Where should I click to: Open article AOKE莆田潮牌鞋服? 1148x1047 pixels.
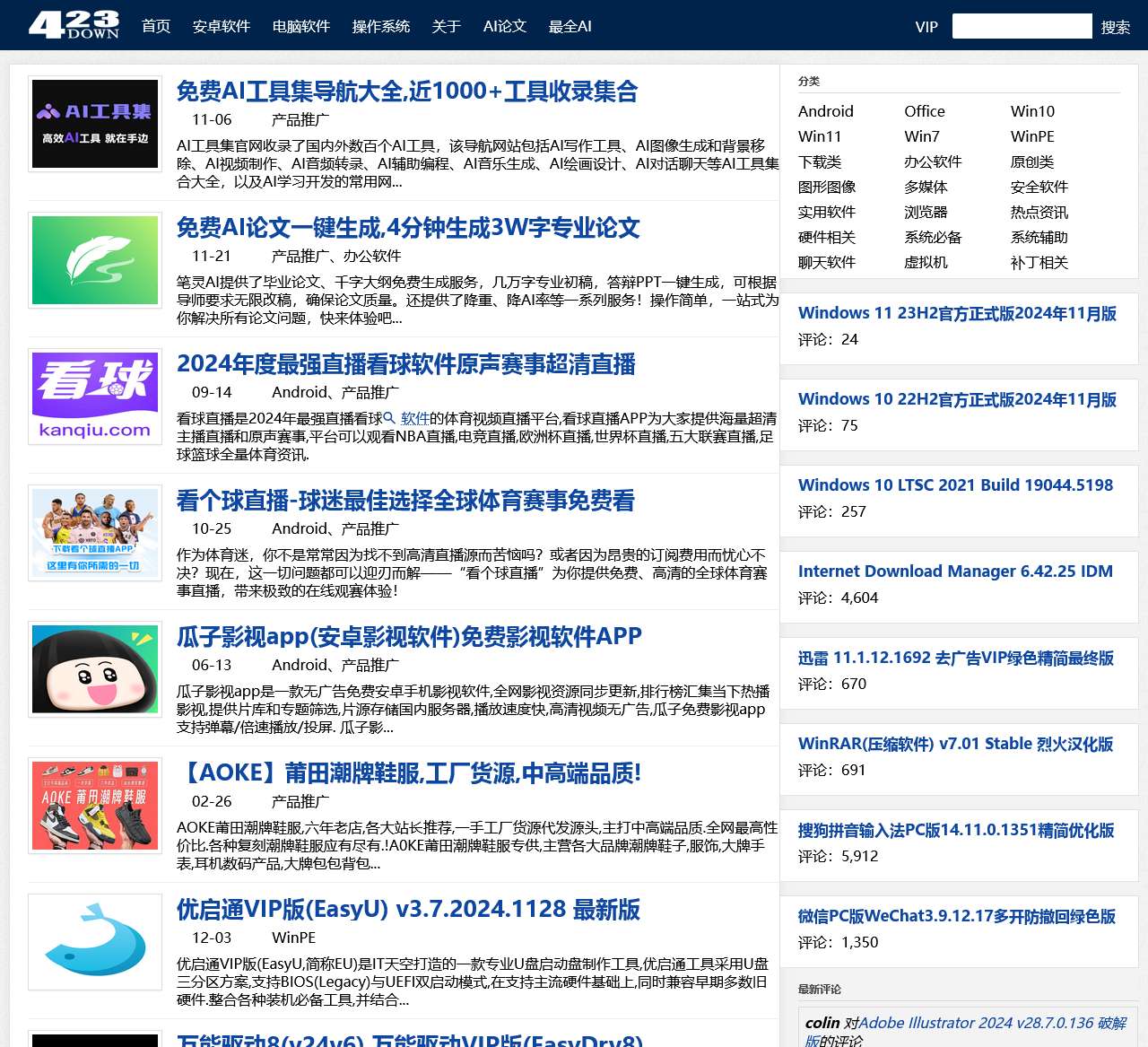(x=409, y=773)
